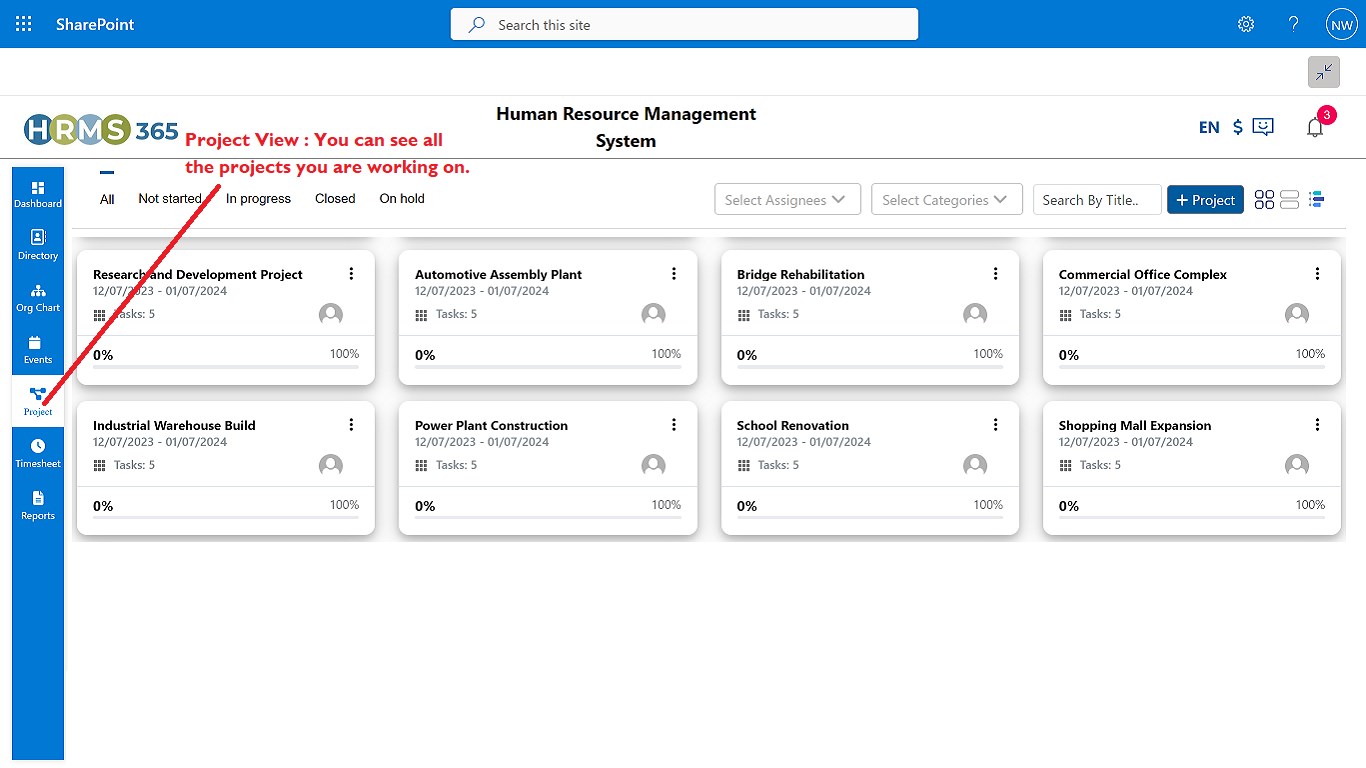Open the Timesheet sidebar icon
1366x768 pixels.
point(38,453)
